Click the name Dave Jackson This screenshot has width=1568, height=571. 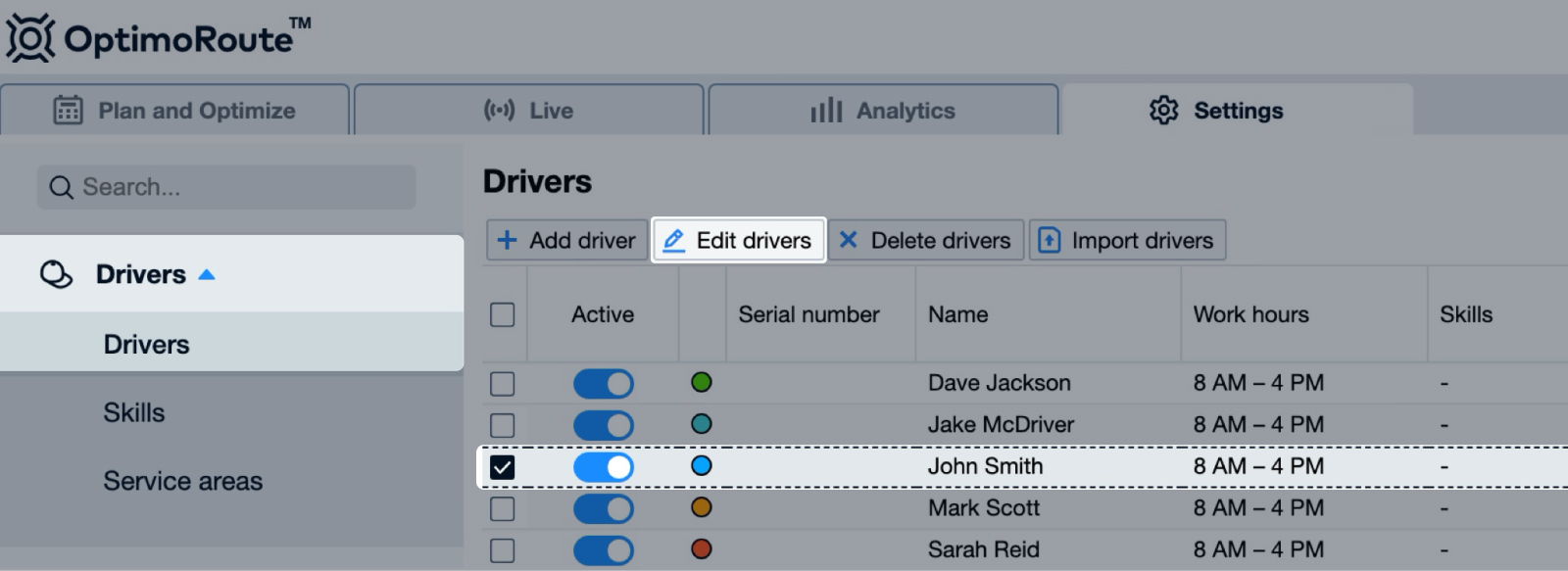click(x=1000, y=383)
